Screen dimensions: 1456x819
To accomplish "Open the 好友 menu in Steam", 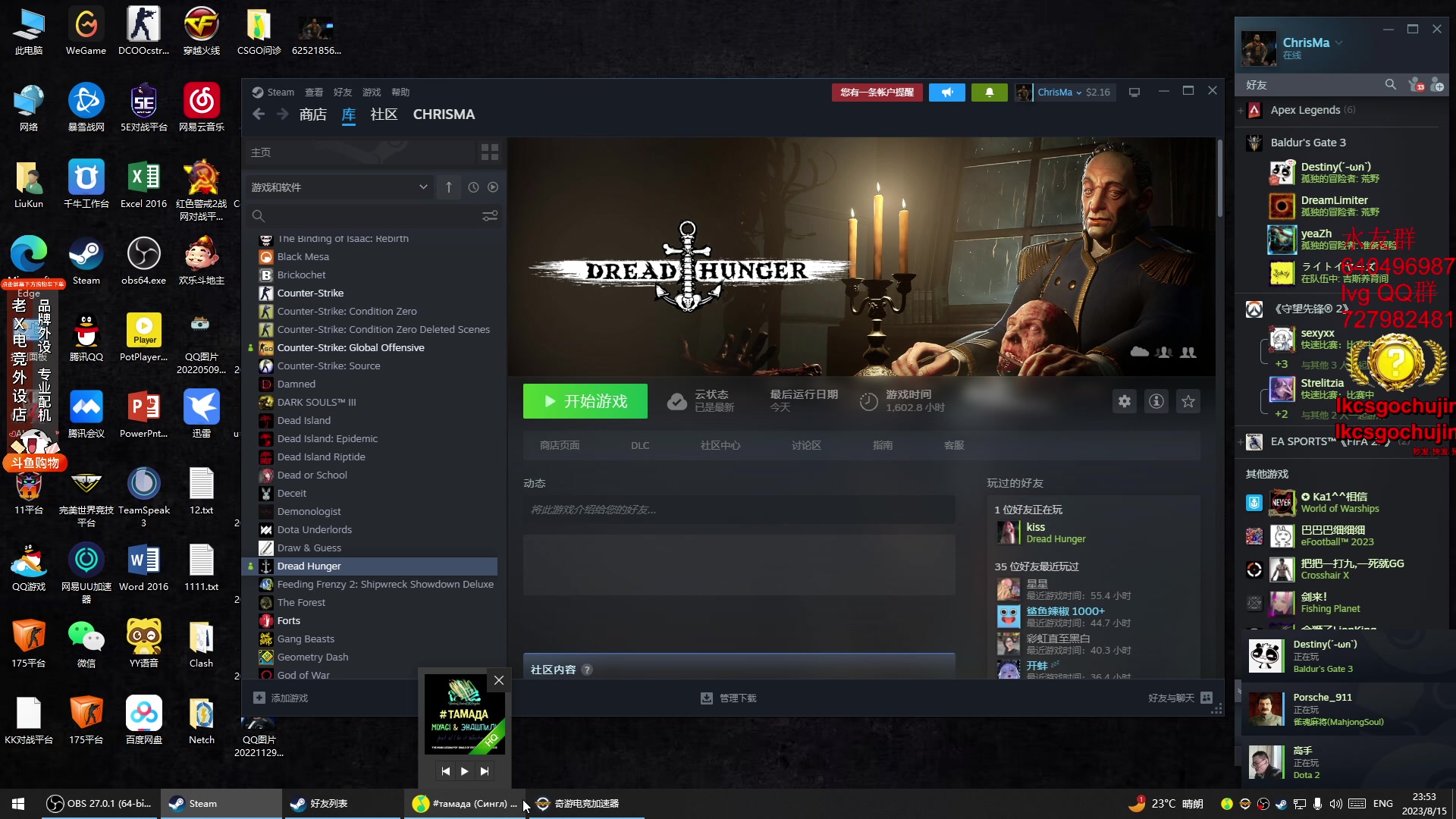I will point(343,92).
